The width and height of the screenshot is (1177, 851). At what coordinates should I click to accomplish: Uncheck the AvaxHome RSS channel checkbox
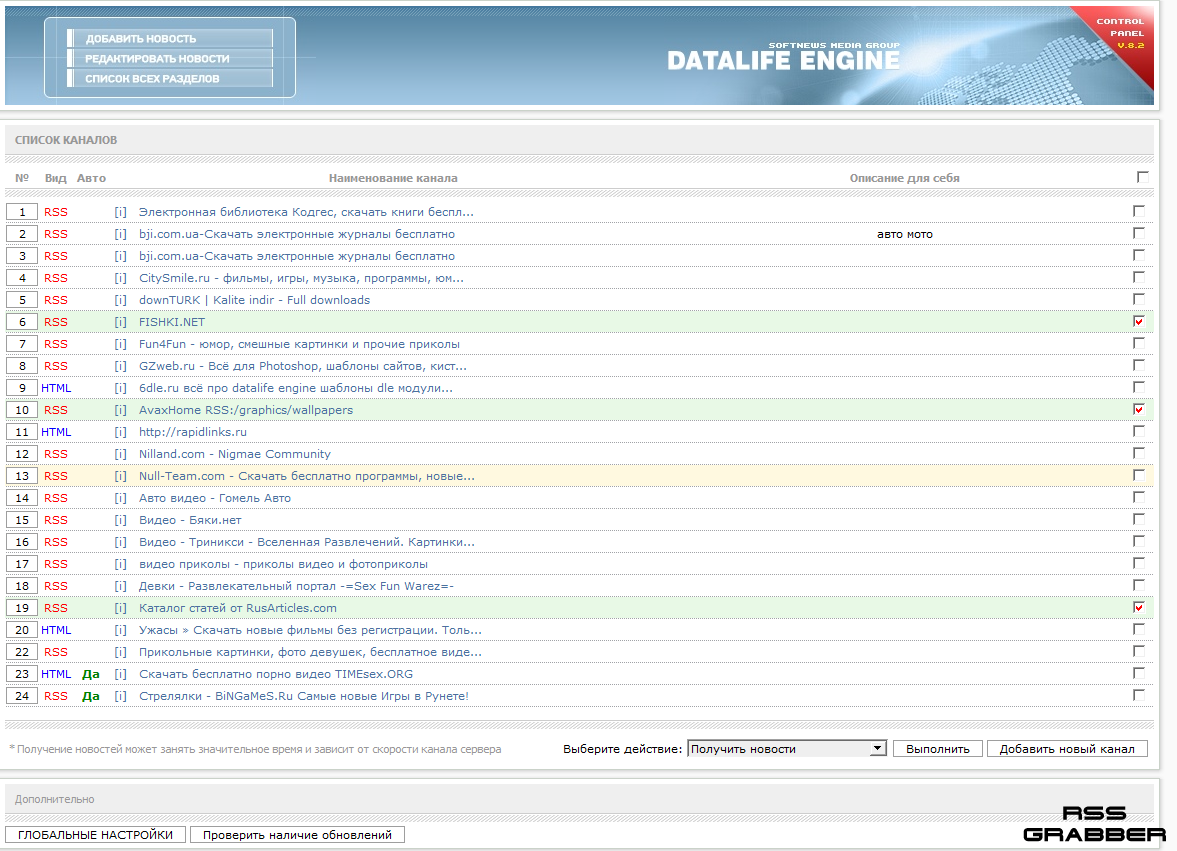1139,409
